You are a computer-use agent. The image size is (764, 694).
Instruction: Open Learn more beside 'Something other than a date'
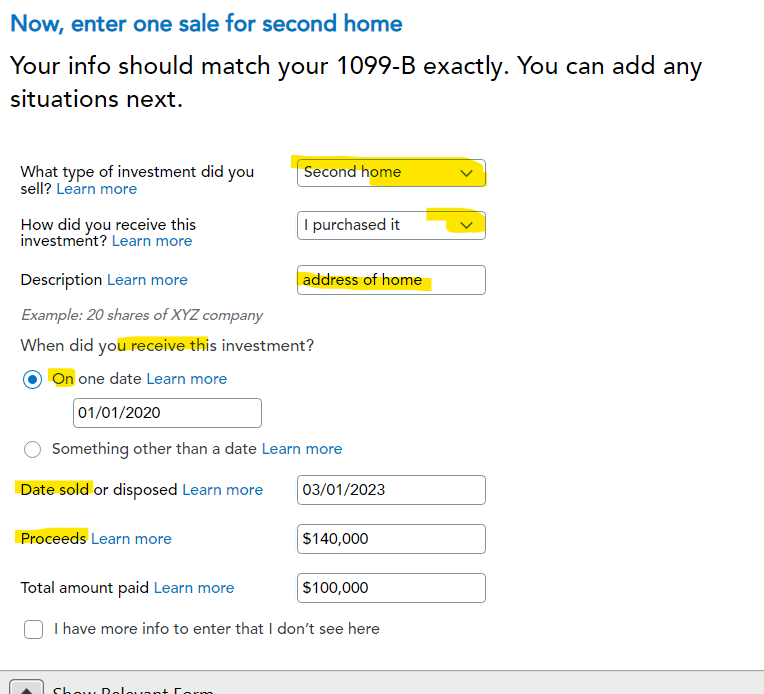click(302, 449)
